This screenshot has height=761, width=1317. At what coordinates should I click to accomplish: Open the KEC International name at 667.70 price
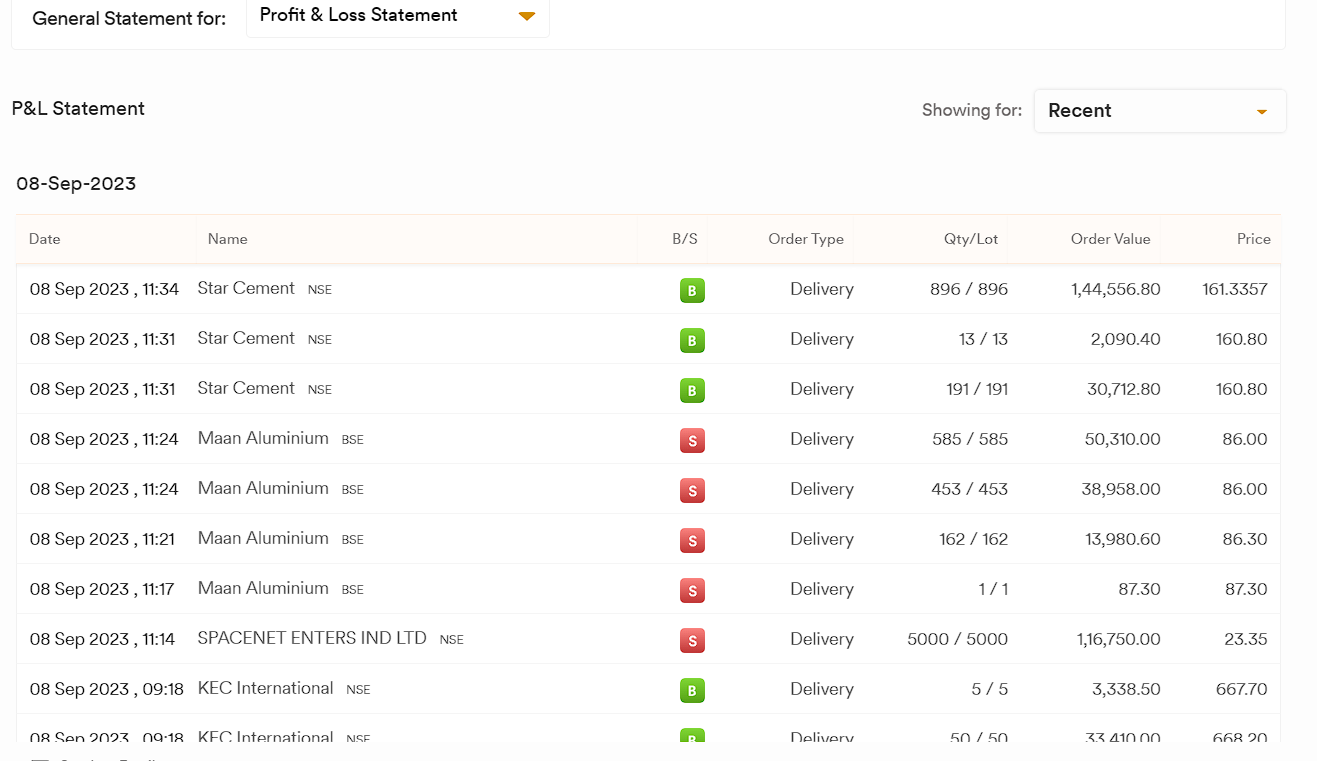265,688
